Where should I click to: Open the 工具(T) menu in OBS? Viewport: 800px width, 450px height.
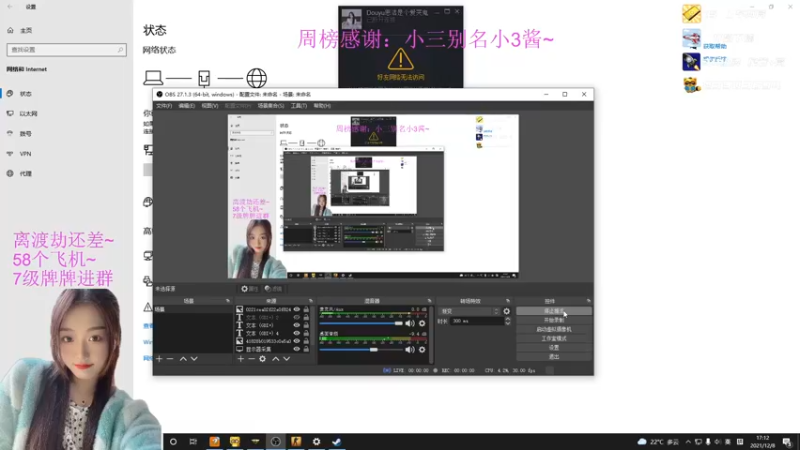tap(298, 106)
